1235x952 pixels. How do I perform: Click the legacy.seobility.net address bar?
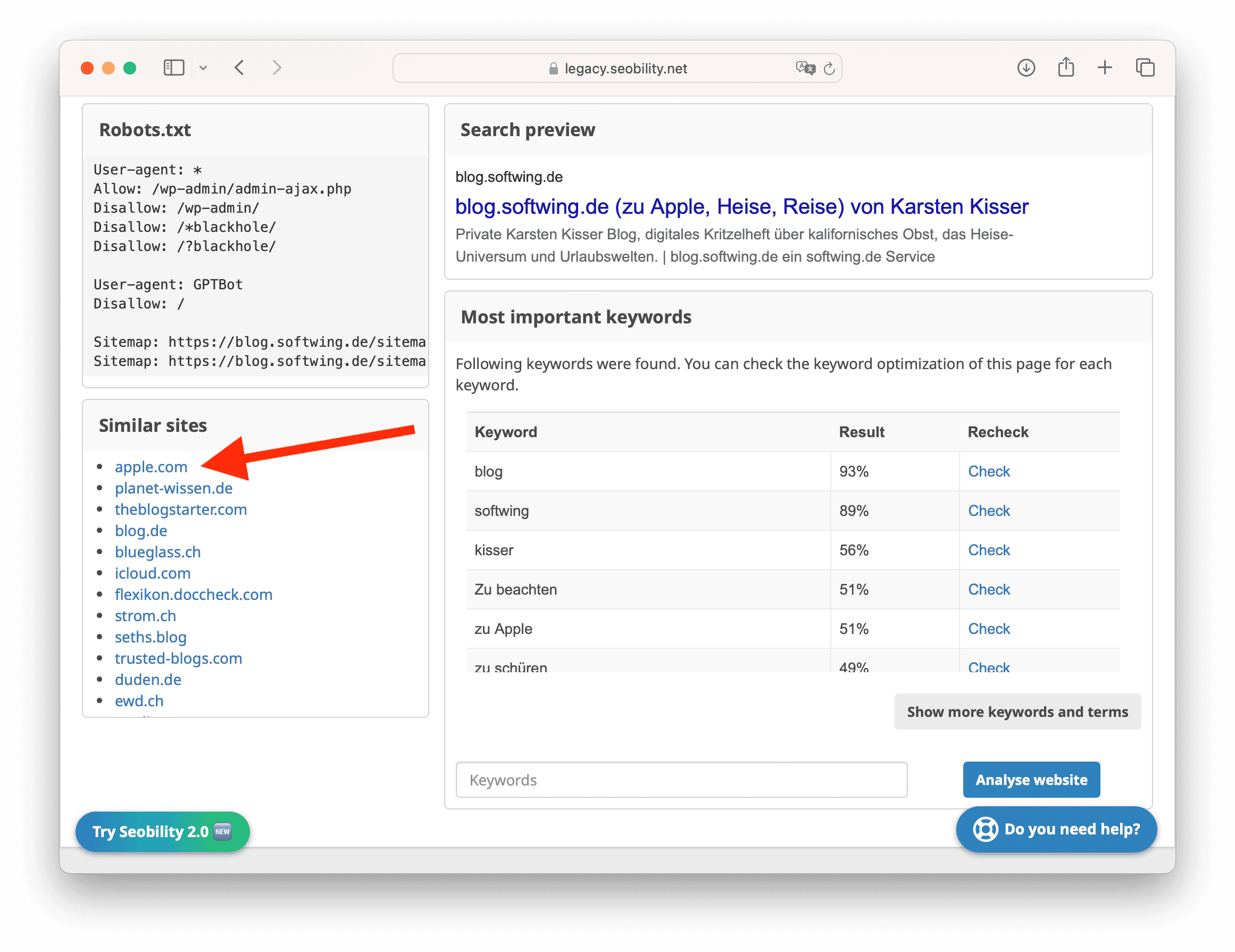coord(616,69)
